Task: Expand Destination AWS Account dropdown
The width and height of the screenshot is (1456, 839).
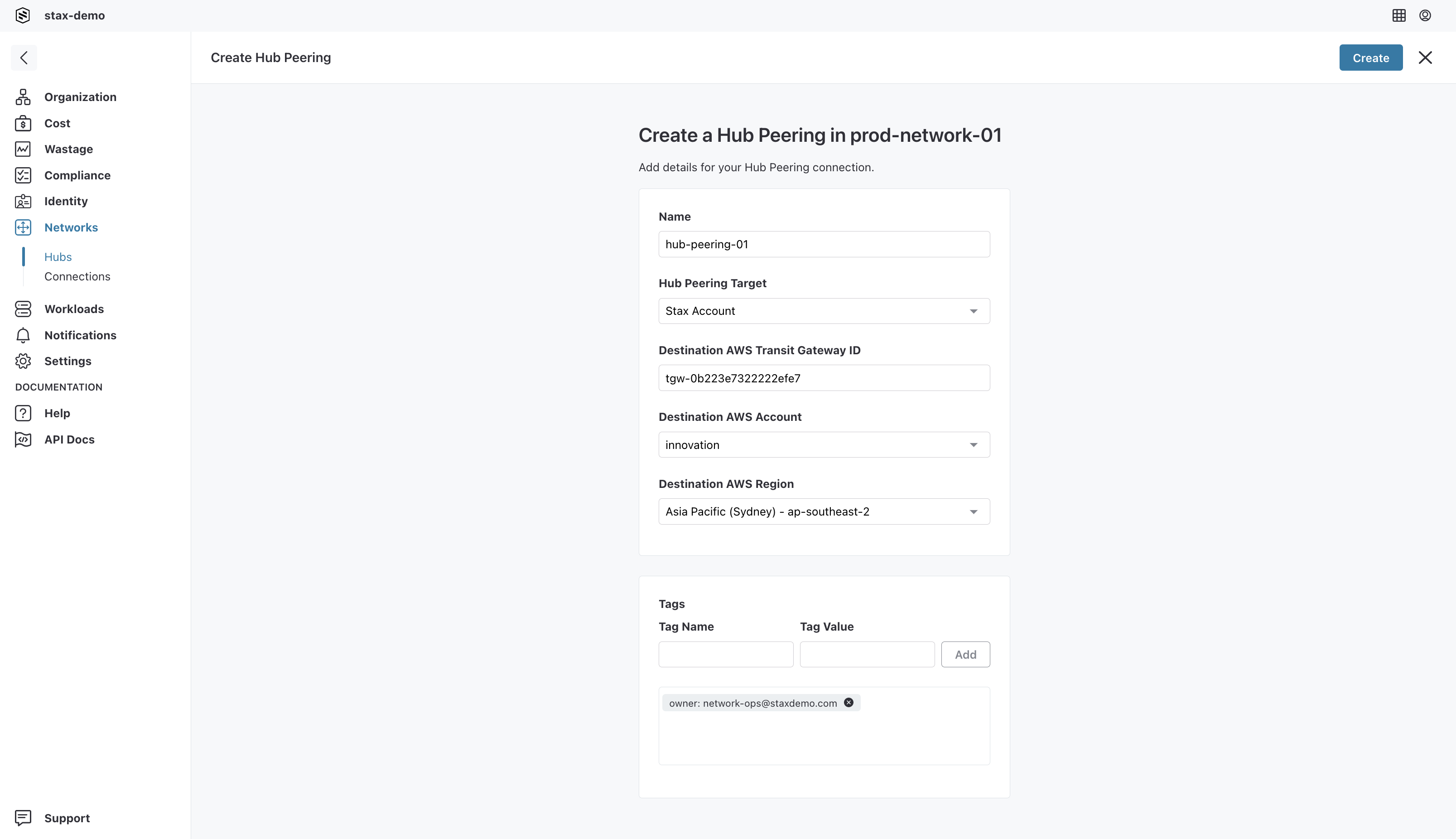Action: click(x=824, y=445)
